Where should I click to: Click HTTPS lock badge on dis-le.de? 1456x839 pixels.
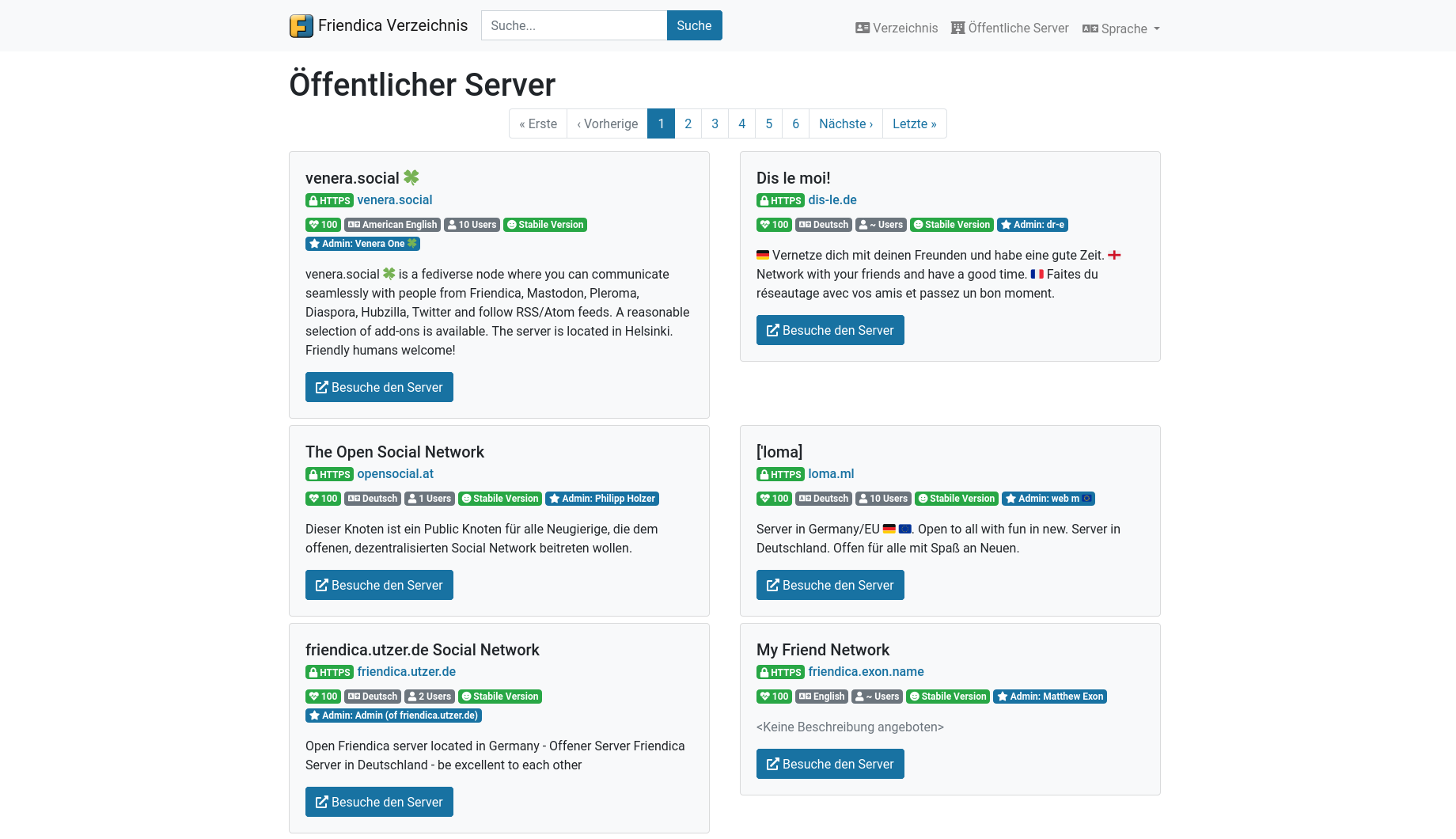tap(780, 200)
